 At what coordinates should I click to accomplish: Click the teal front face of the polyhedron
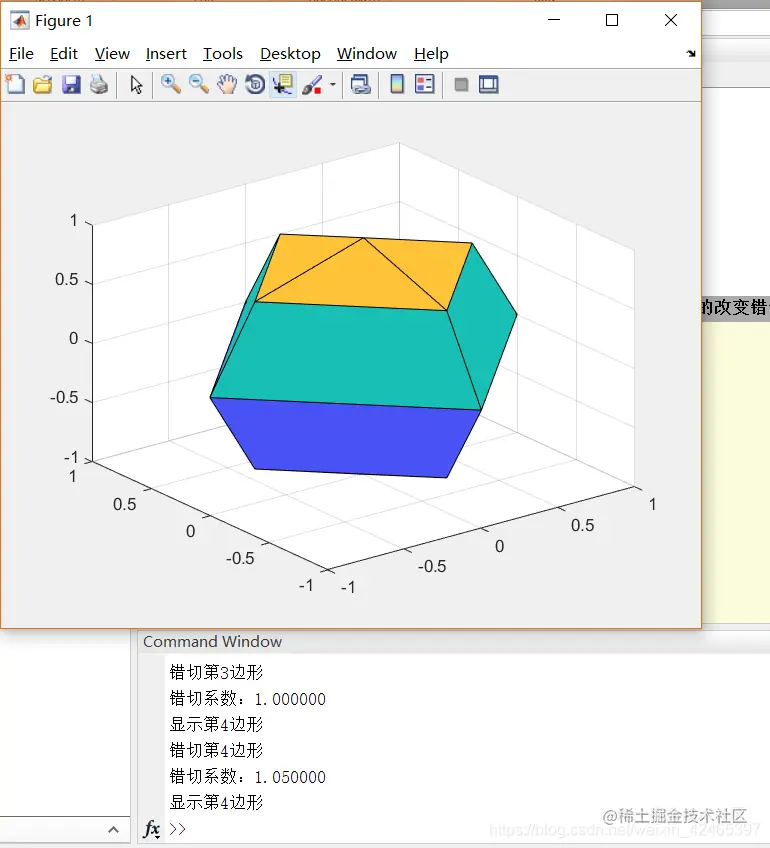click(346, 354)
